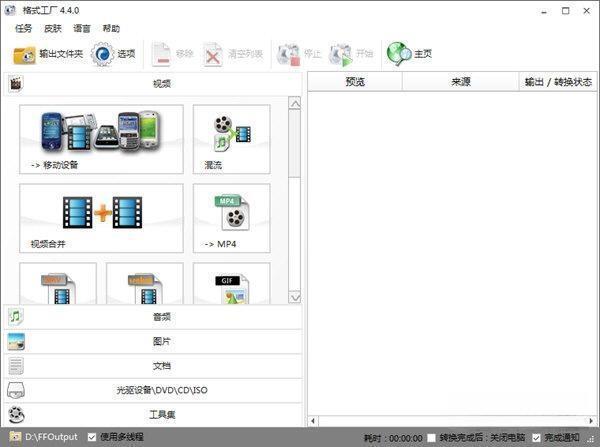Open the 皮肤 skin menu
Viewport: 600px width, 447px height.
click(x=53, y=28)
